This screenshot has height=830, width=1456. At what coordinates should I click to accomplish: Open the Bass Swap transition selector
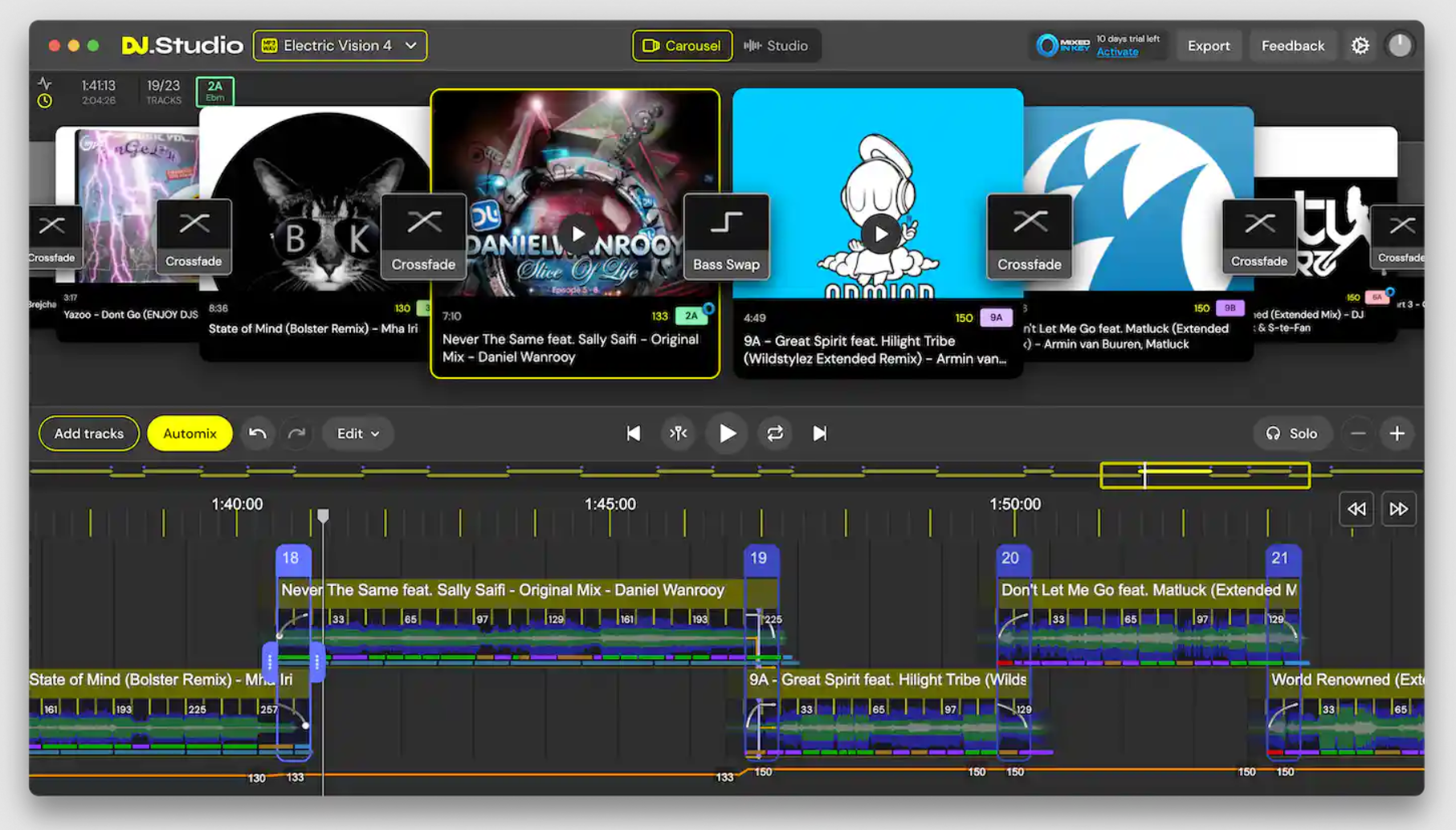pyautogui.click(x=726, y=237)
